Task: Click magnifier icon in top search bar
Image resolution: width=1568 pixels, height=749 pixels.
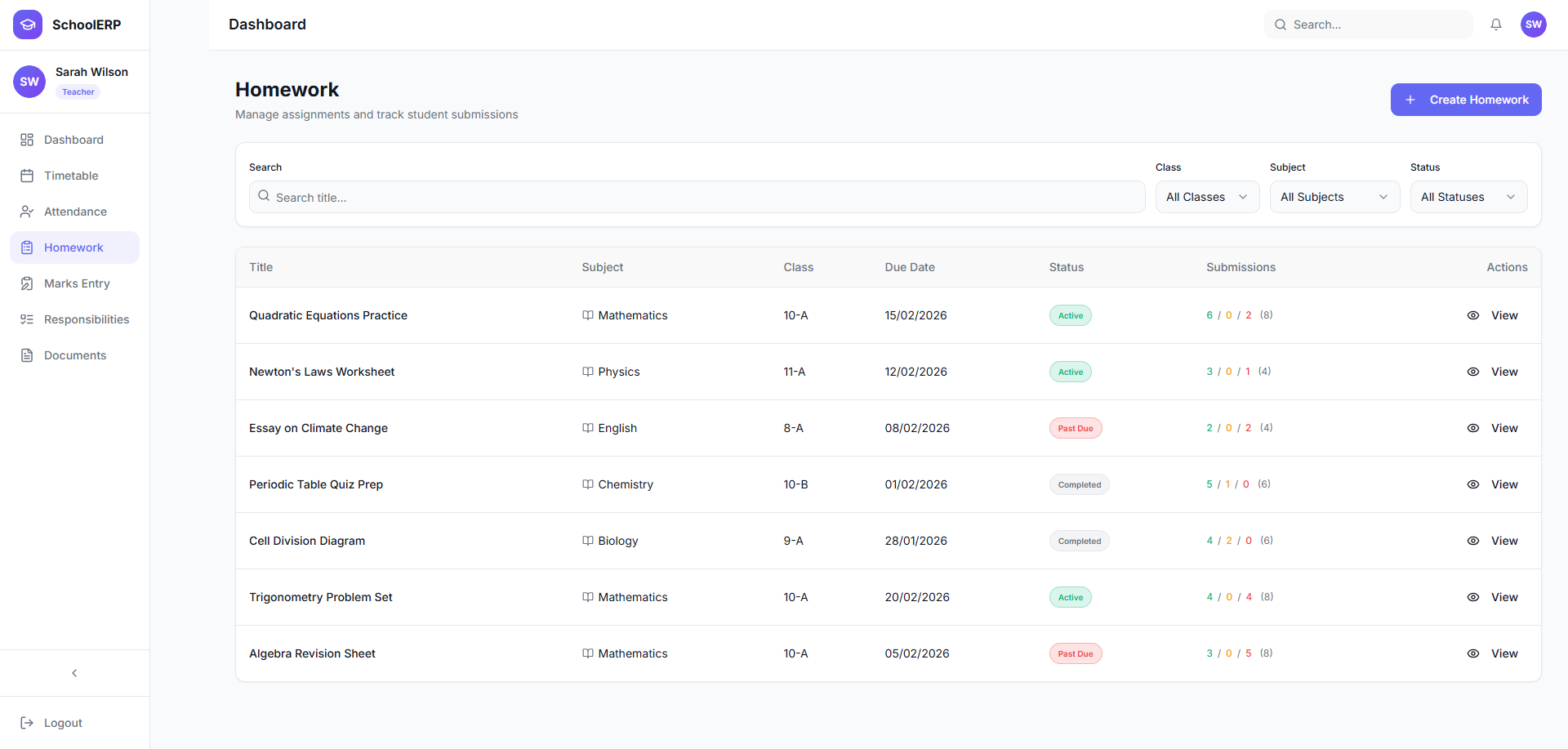Action: pyautogui.click(x=1281, y=25)
